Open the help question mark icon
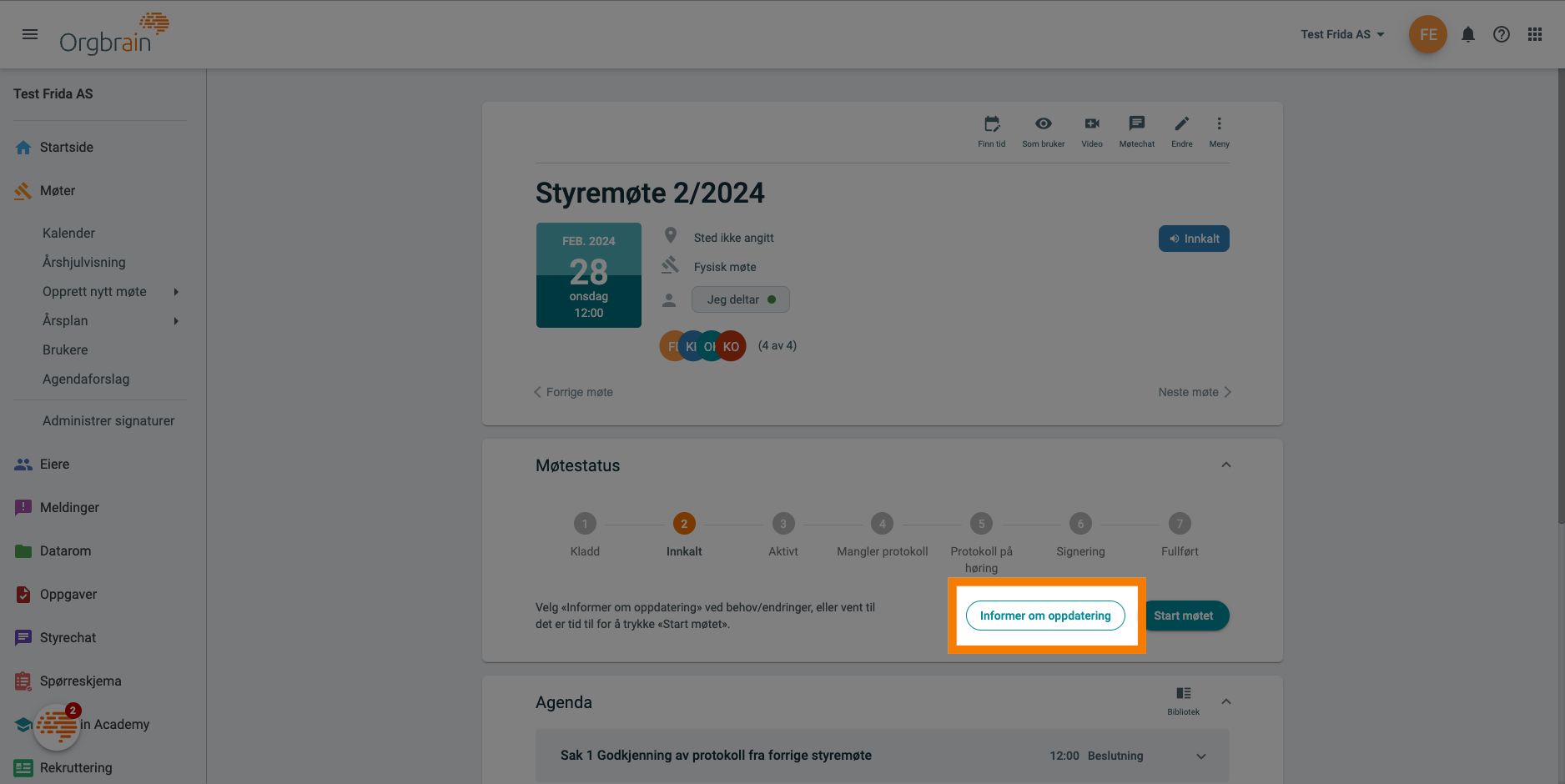The height and width of the screenshot is (784, 1565). [1502, 34]
